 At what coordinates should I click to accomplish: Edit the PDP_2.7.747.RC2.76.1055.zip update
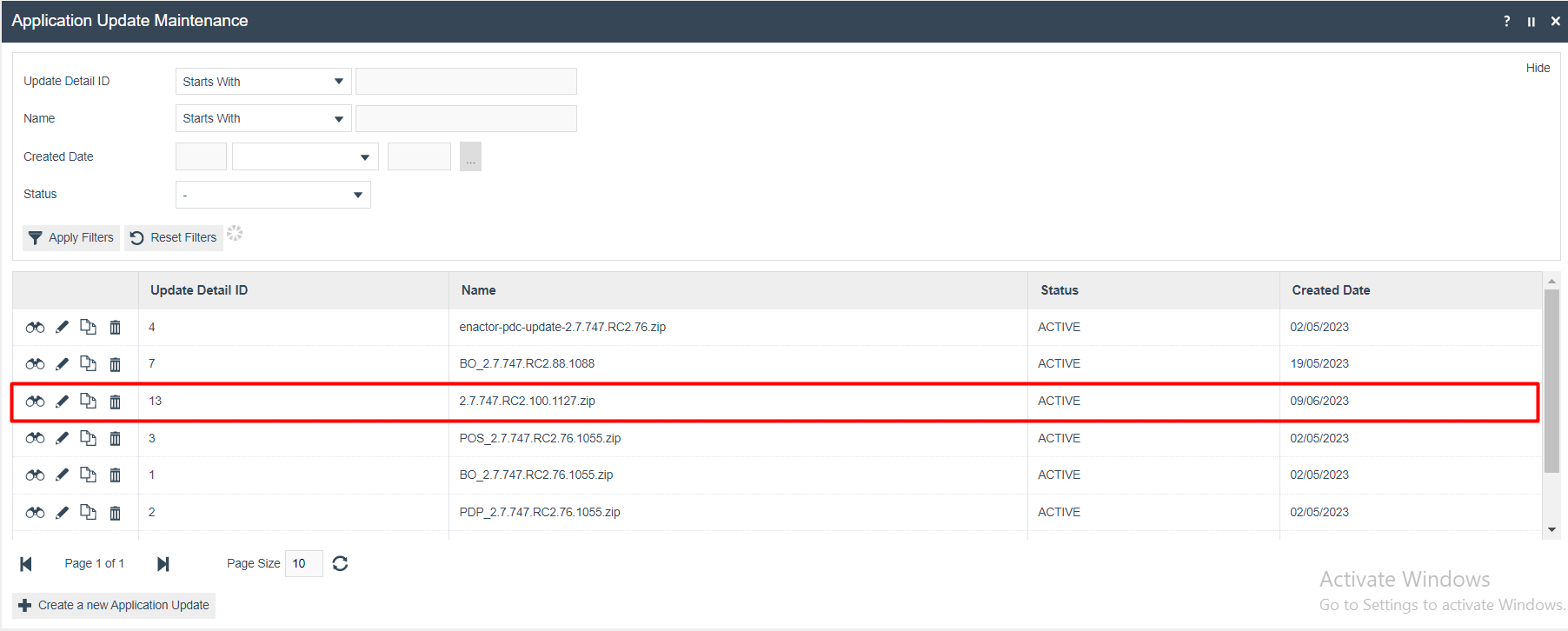tap(62, 513)
